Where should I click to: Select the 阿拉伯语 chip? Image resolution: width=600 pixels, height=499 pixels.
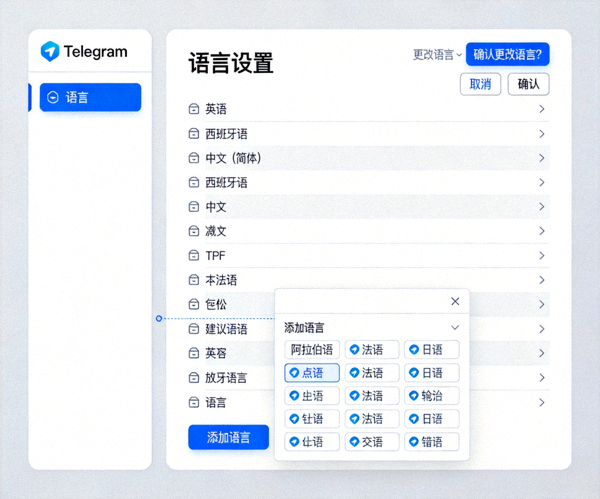(x=312, y=349)
